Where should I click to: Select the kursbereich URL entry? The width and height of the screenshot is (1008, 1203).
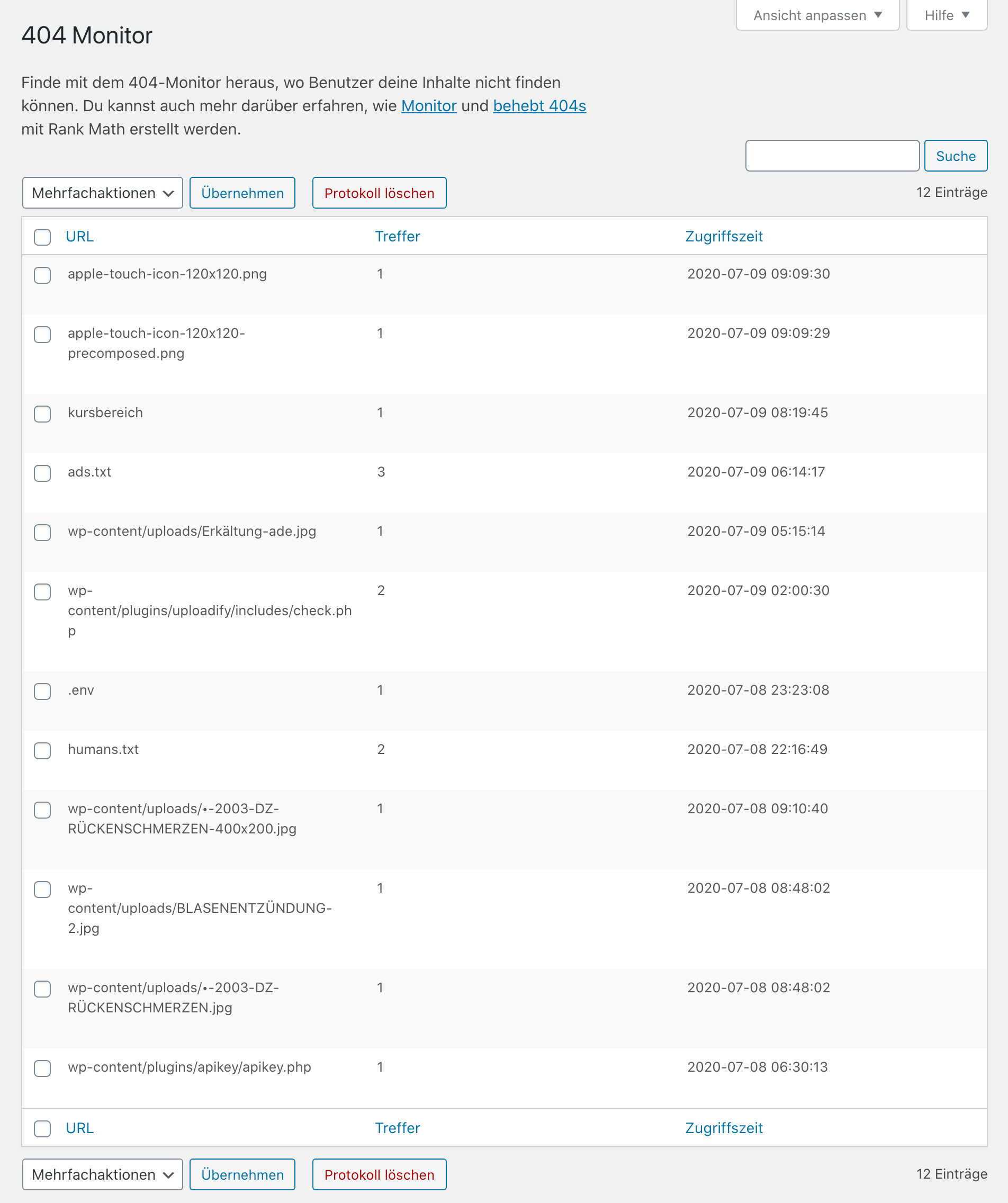(105, 412)
